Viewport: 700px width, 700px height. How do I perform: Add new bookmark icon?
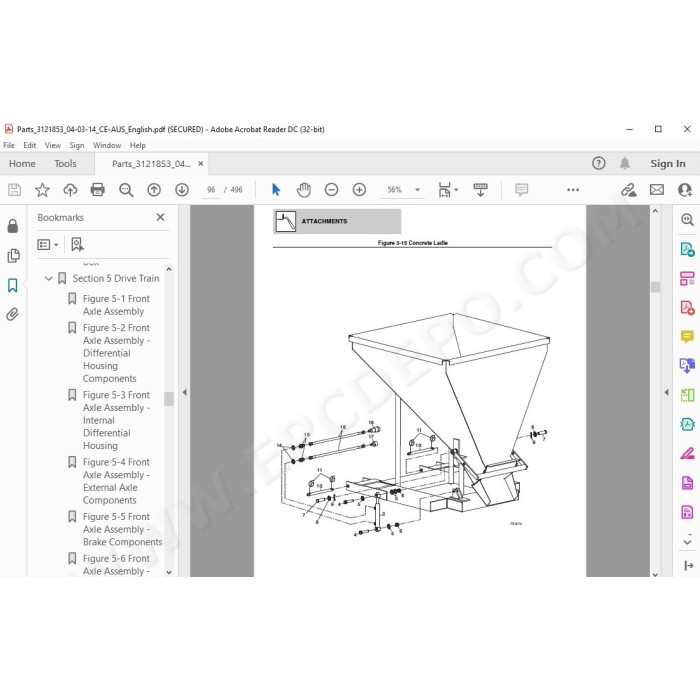click(x=77, y=244)
